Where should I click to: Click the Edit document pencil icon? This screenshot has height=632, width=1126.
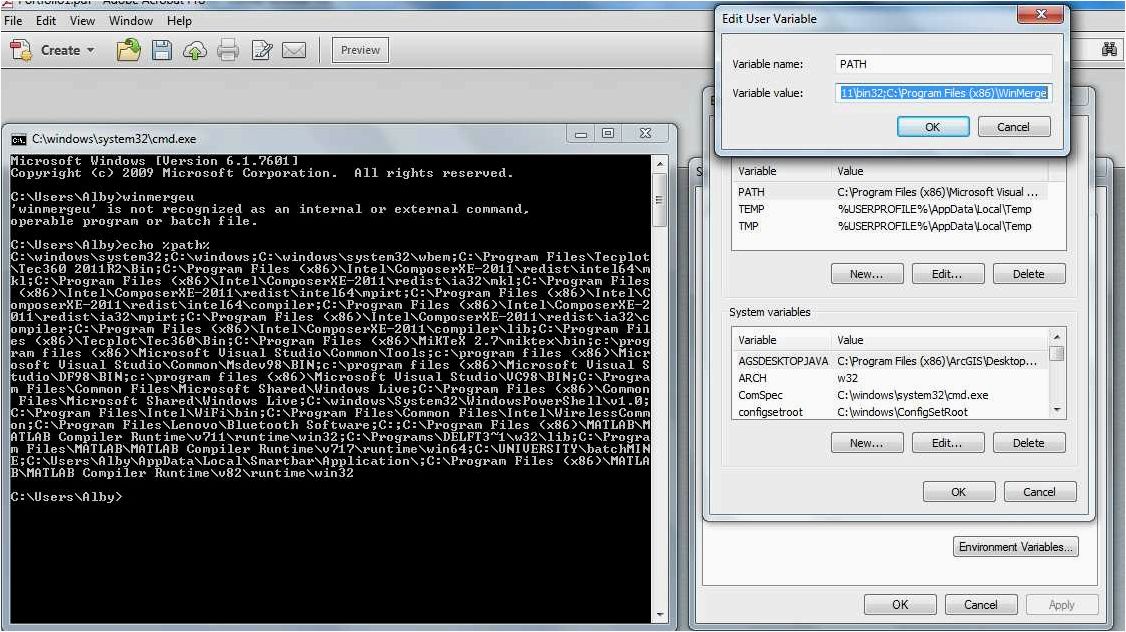click(262, 50)
